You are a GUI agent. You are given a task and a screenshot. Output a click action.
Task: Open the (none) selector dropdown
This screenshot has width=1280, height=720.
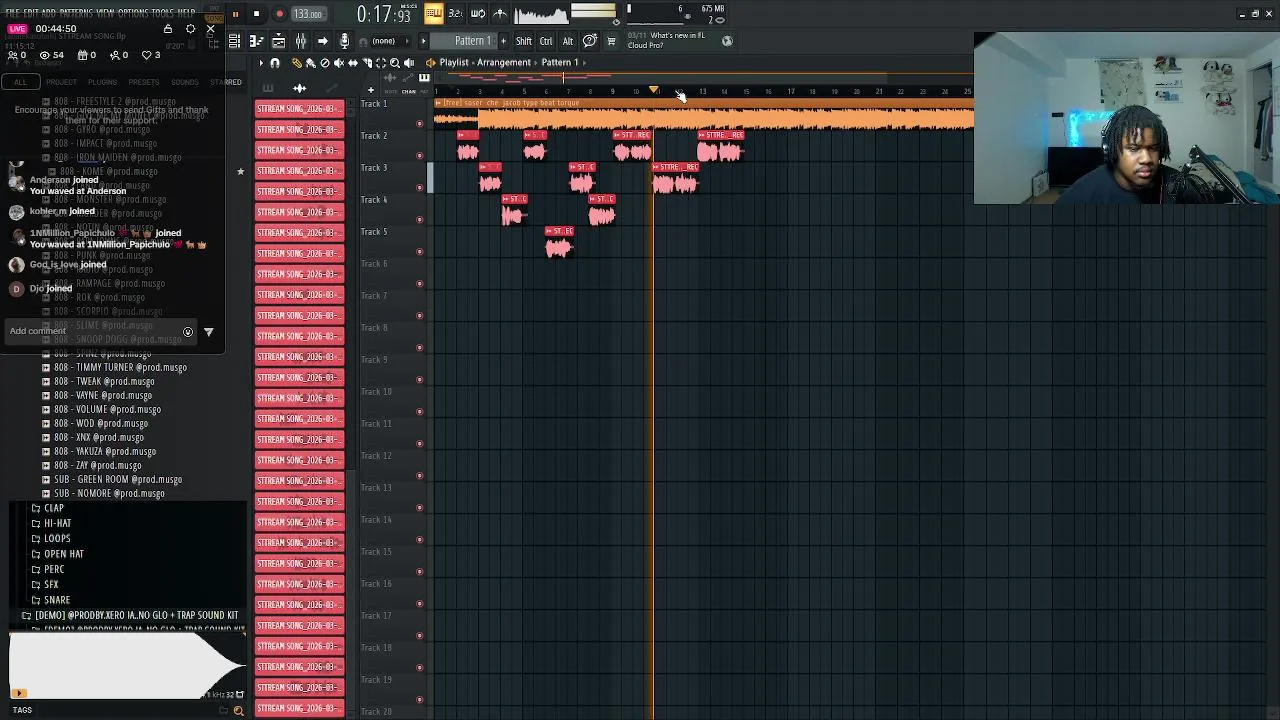392,41
